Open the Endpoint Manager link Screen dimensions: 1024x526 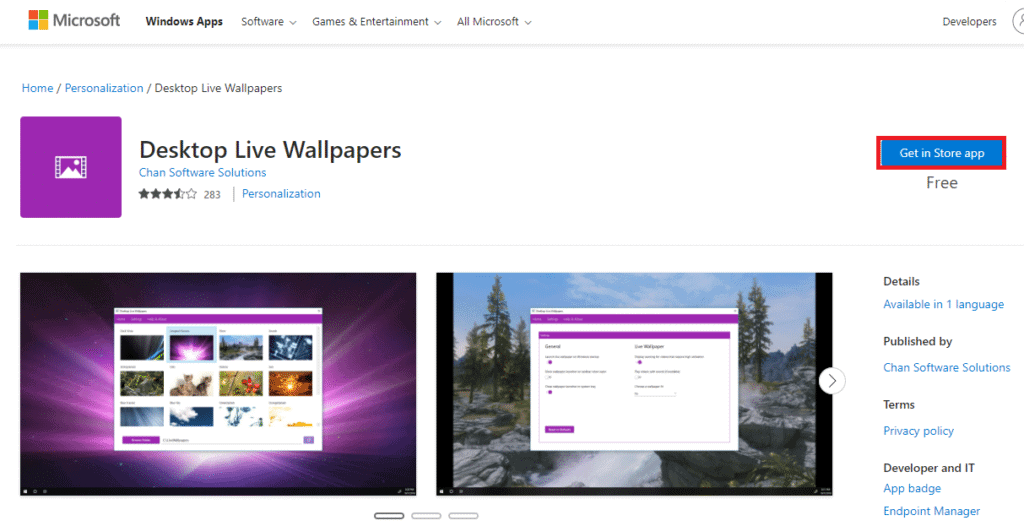932,511
